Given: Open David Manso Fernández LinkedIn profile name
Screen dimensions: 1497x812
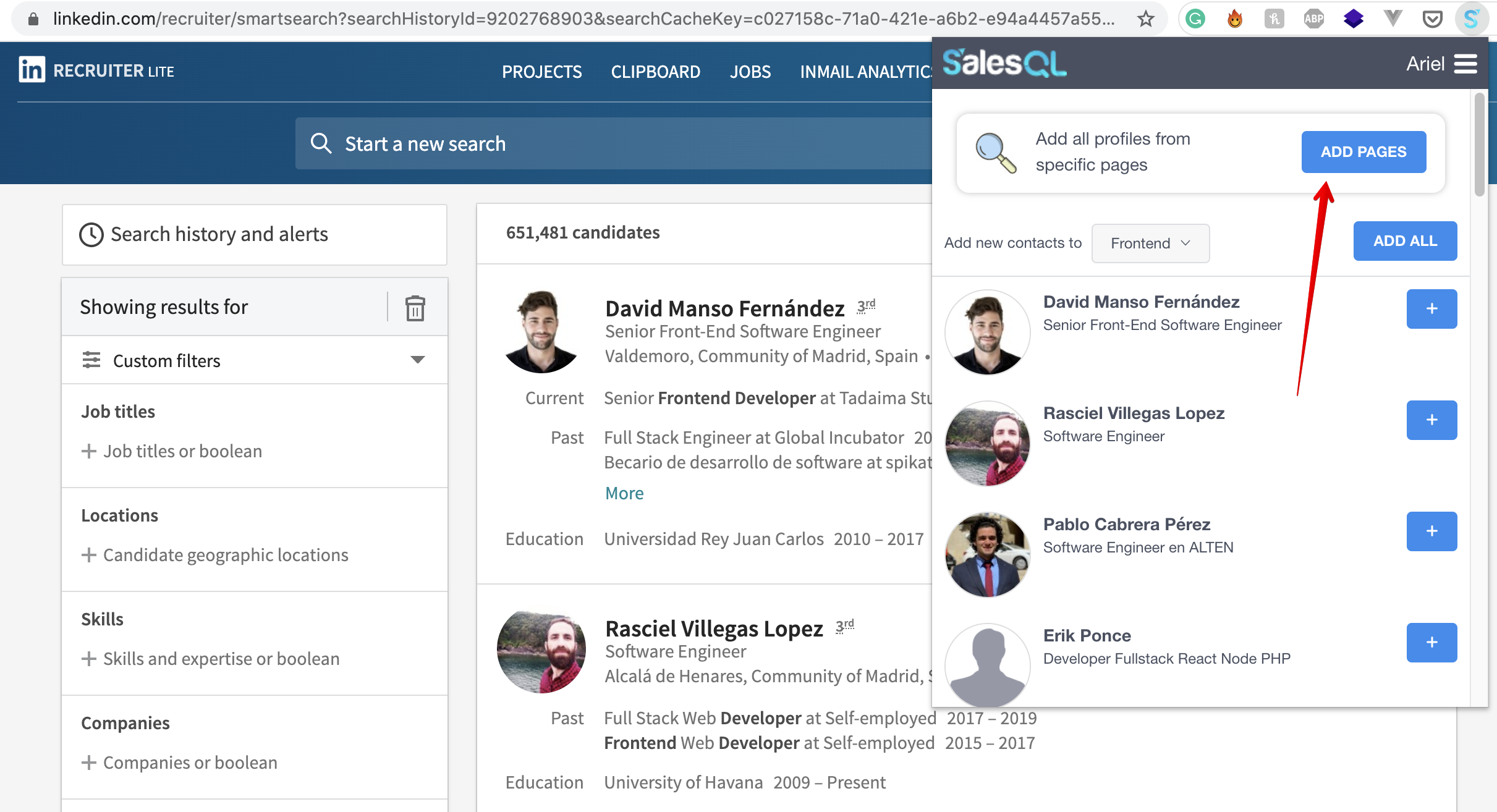Looking at the screenshot, I should pos(725,308).
